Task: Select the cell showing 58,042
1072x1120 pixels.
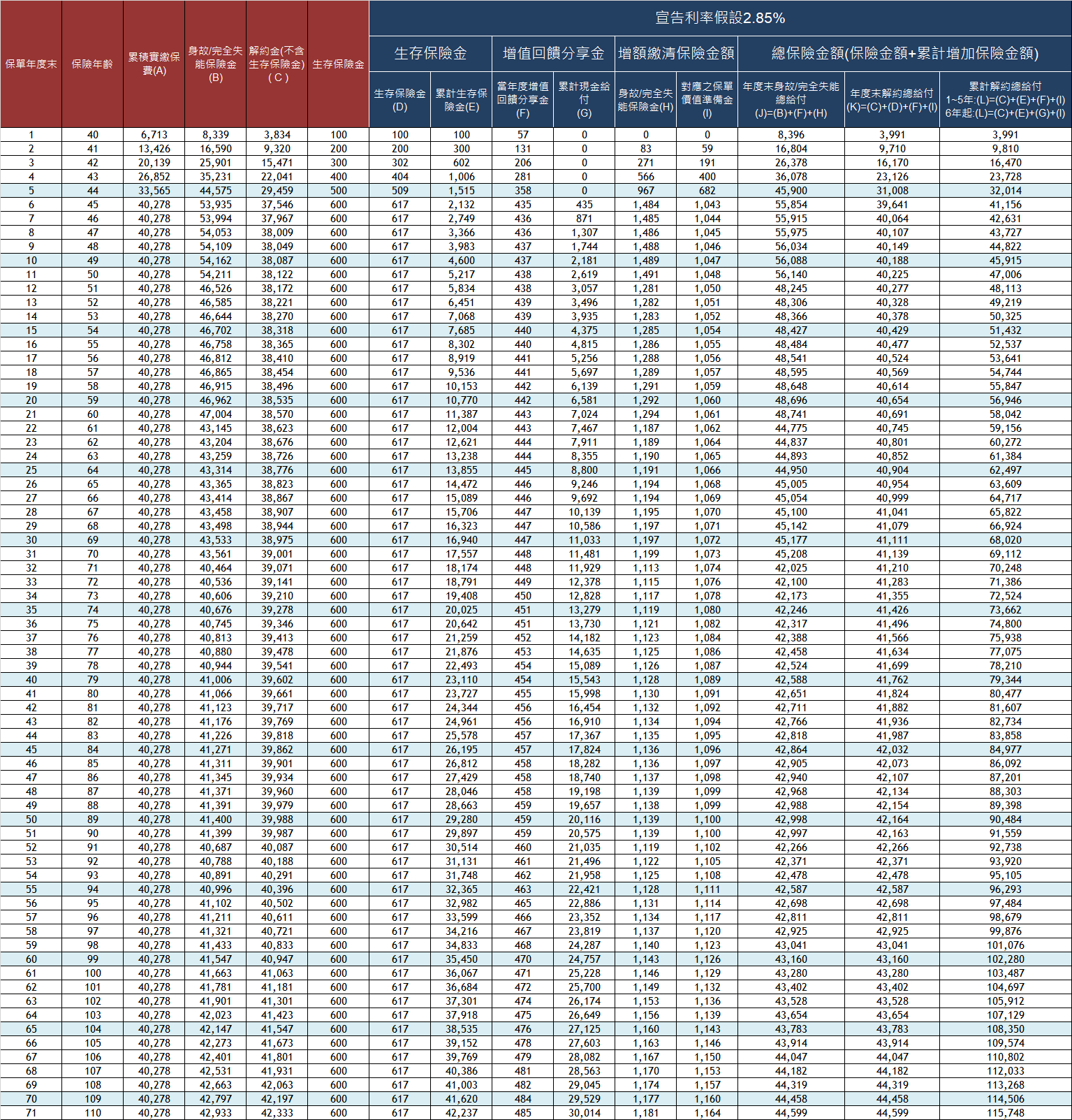Action: click(1005, 414)
